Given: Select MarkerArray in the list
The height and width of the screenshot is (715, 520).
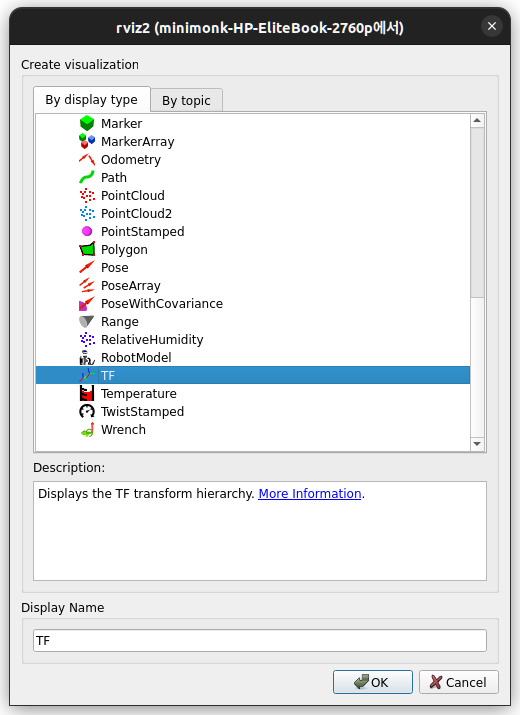Looking at the screenshot, I should pos(137,142).
